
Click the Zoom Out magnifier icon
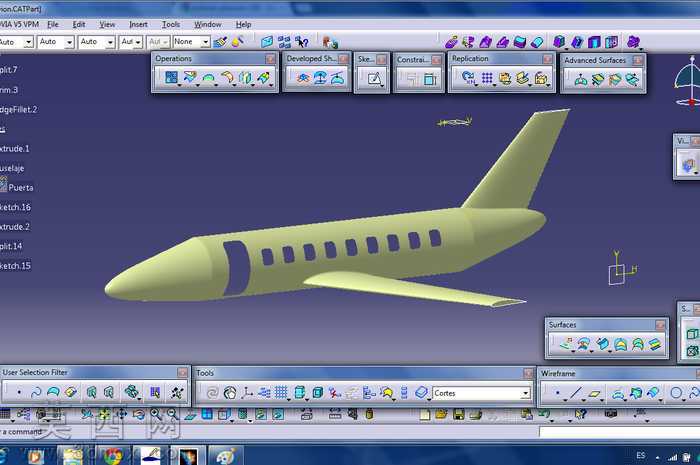[x=172, y=414]
